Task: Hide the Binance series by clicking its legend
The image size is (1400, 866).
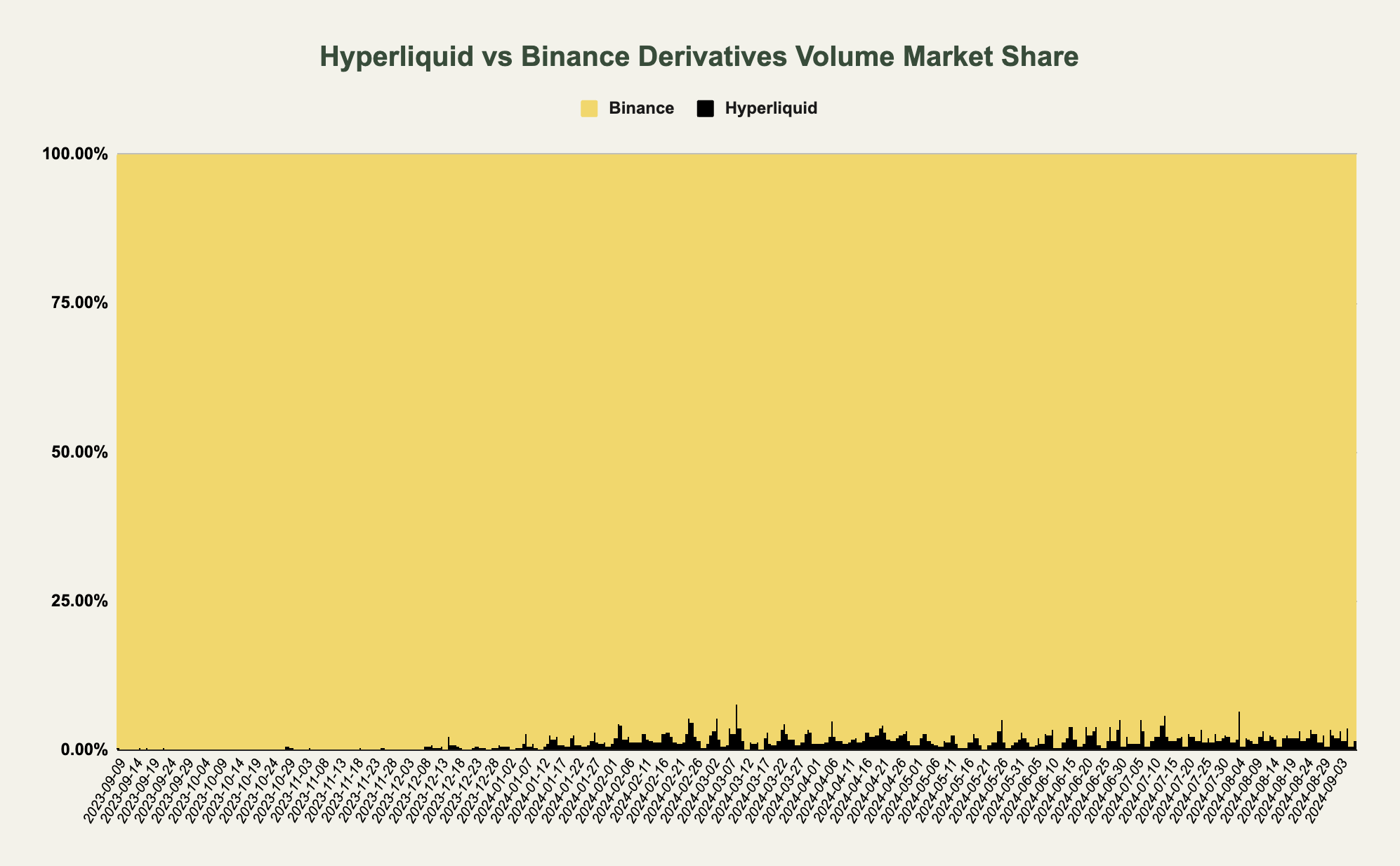Action: [618, 107]
